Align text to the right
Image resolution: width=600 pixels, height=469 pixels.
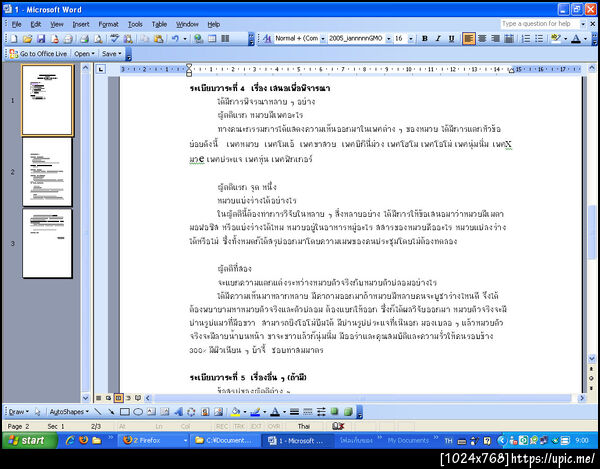click(x=496, y=39)
